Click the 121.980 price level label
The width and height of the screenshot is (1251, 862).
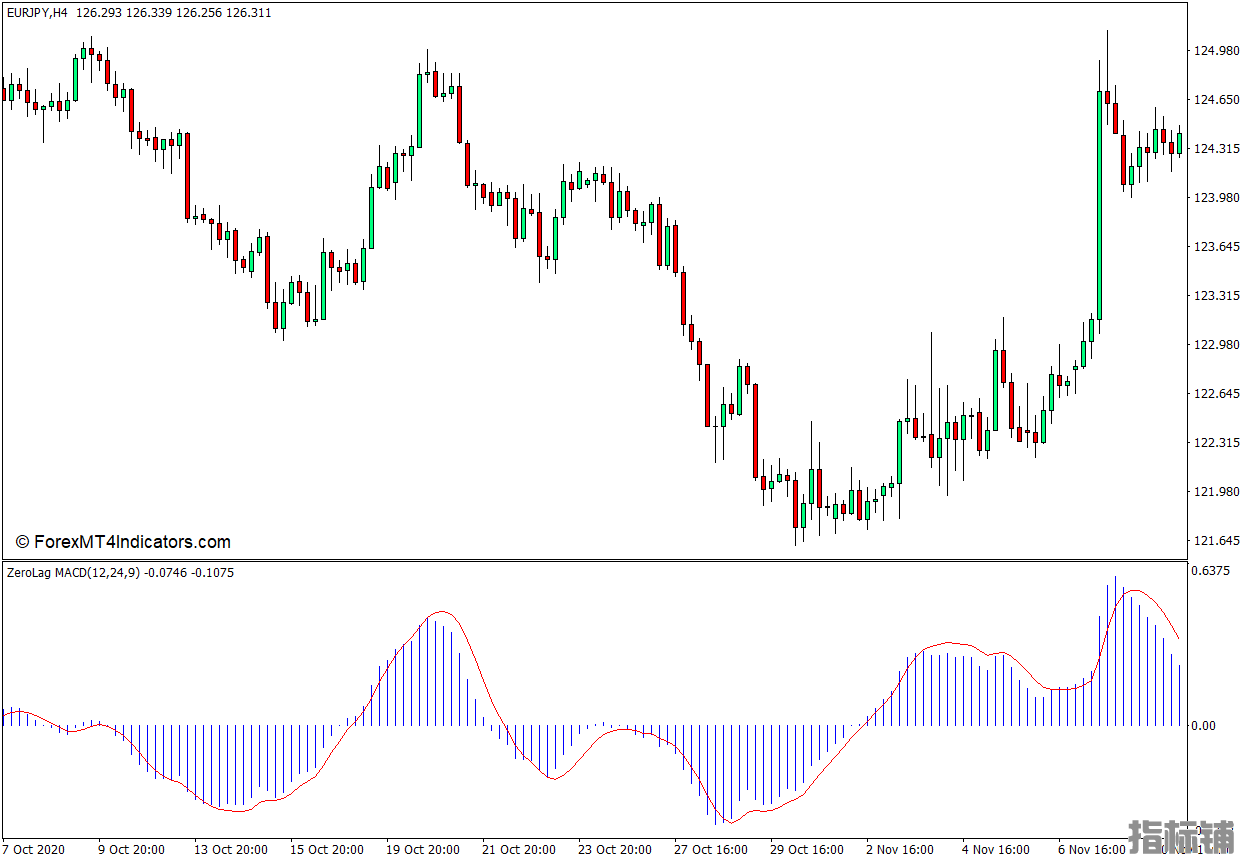pyautogui.click(x=1217, y=492)
